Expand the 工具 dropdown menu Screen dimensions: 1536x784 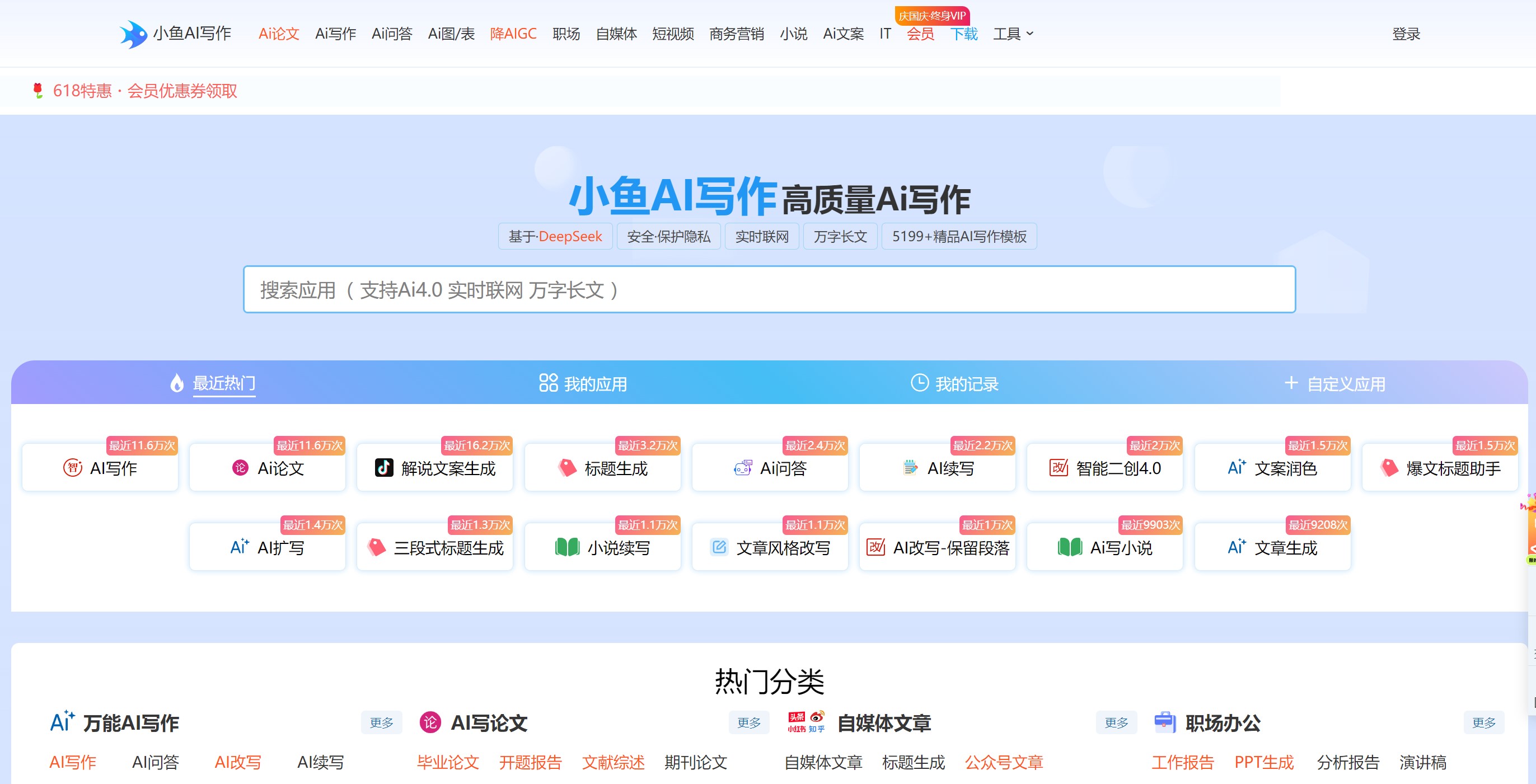click(x=1013, y=34)
